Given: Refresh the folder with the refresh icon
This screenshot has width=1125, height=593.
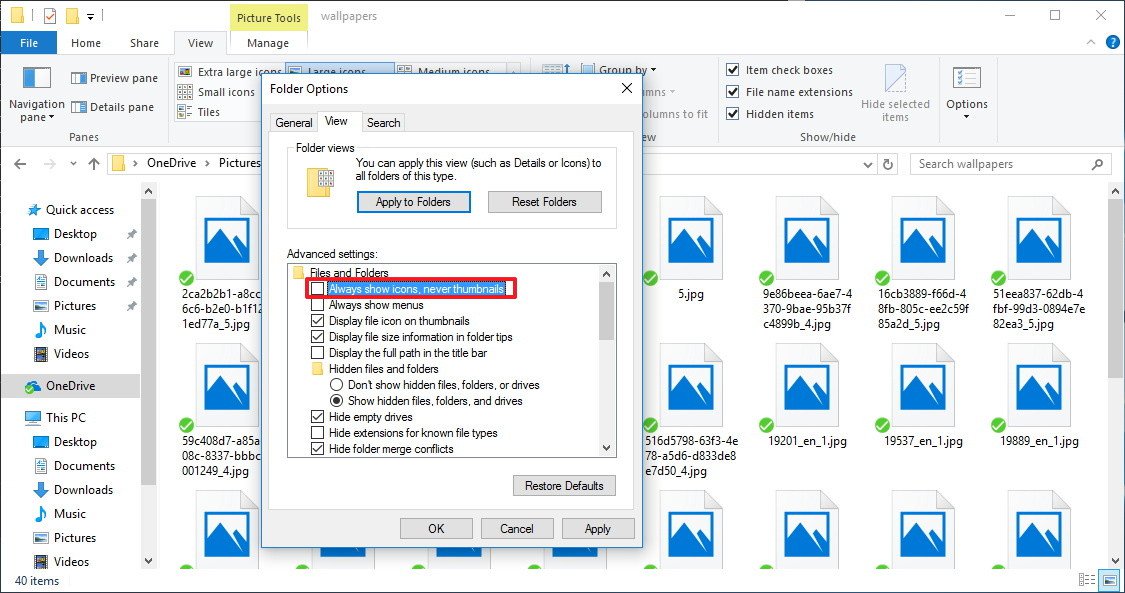Looking at the screenshot, I should (x=888, y=163).
